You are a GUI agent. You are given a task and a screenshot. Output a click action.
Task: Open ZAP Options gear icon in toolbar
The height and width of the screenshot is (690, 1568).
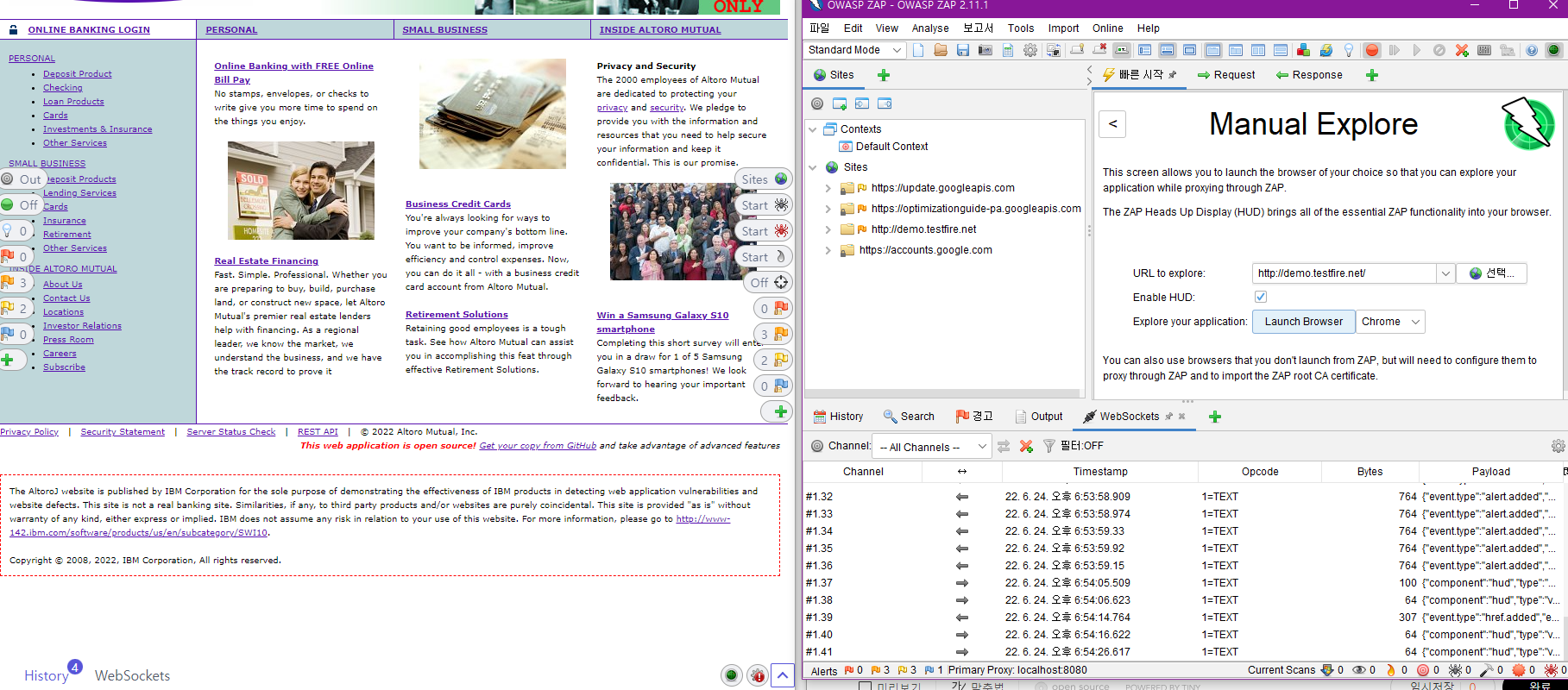[1030, 50]
